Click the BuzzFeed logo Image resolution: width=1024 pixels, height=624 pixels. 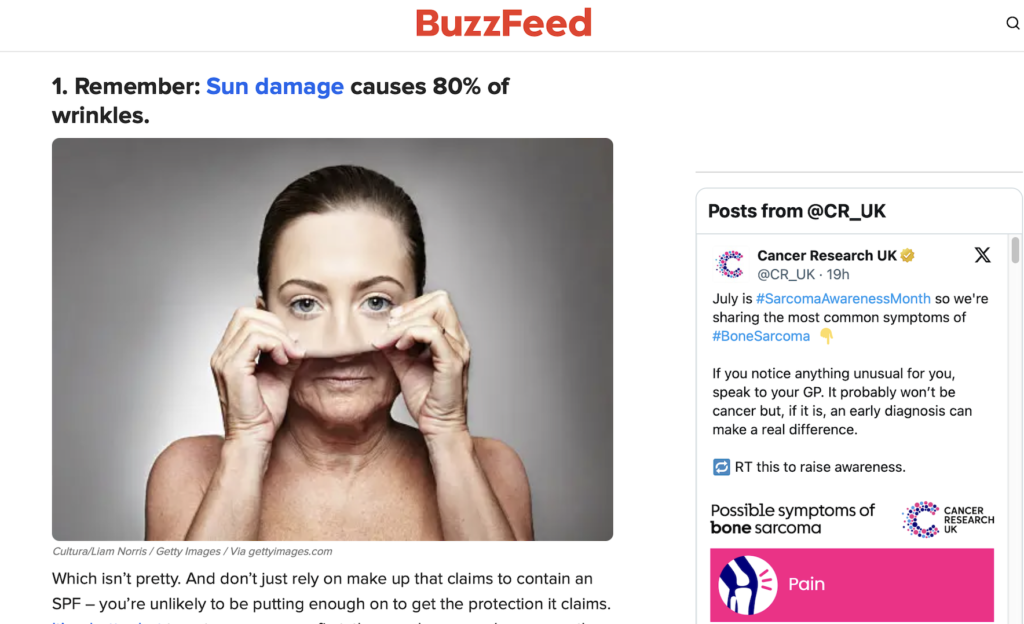504,23
